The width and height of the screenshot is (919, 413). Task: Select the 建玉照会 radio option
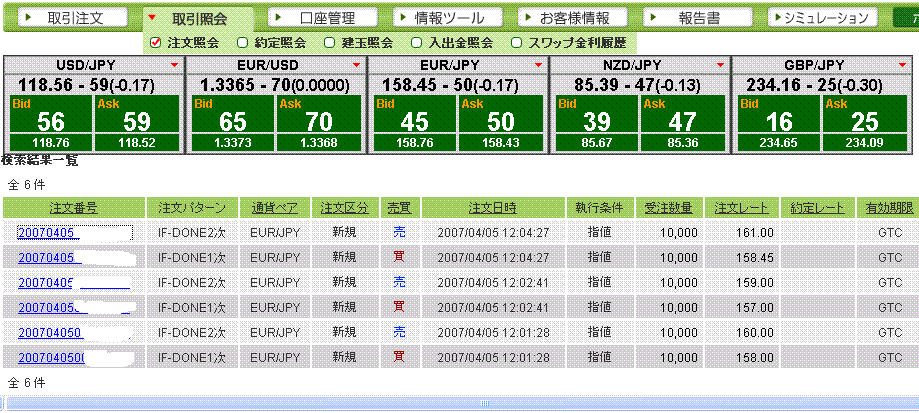pyautogui.click(x=331, y=43)
